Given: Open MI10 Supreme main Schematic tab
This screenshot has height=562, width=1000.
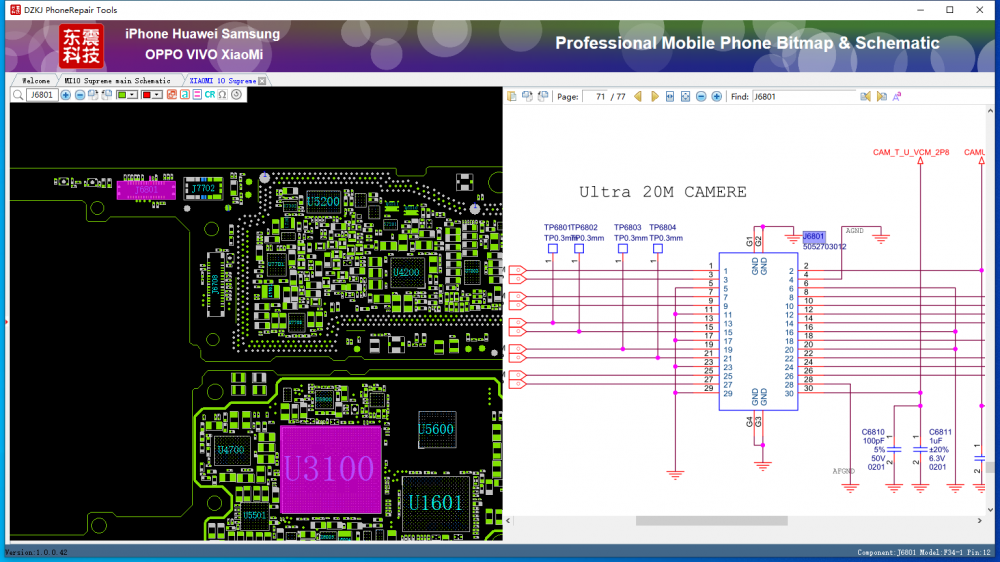Looking at the screenshot, I should pos(117,80).
